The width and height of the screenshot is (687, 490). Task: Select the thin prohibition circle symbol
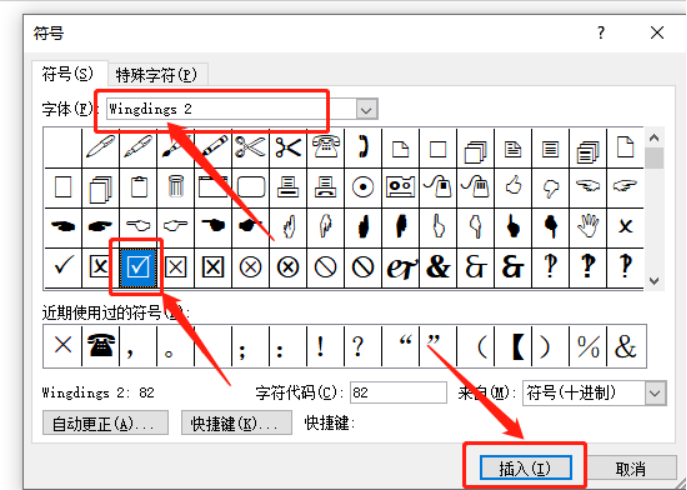tap(326, 267)
